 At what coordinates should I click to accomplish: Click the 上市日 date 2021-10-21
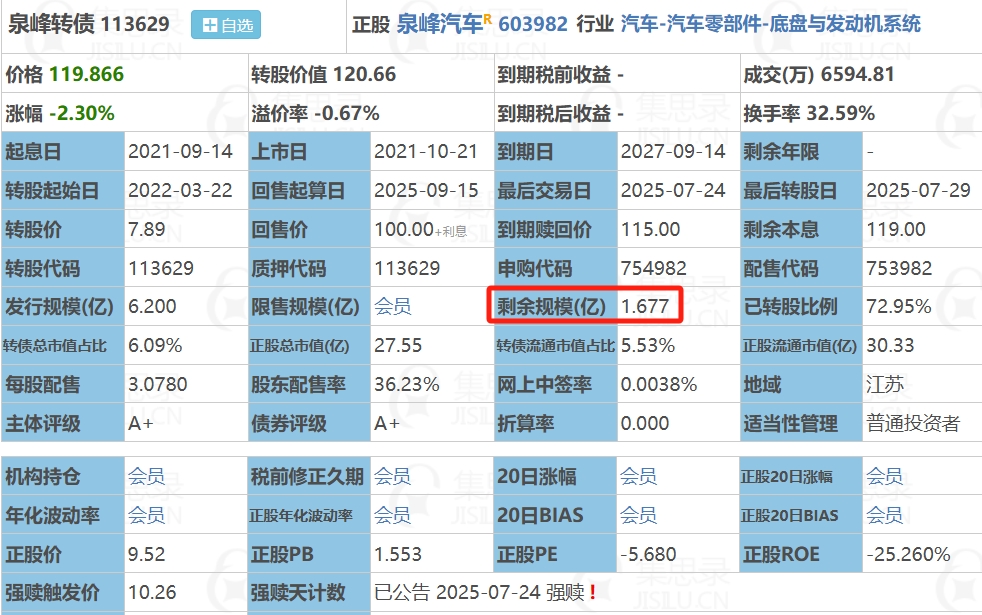[426, 152]
